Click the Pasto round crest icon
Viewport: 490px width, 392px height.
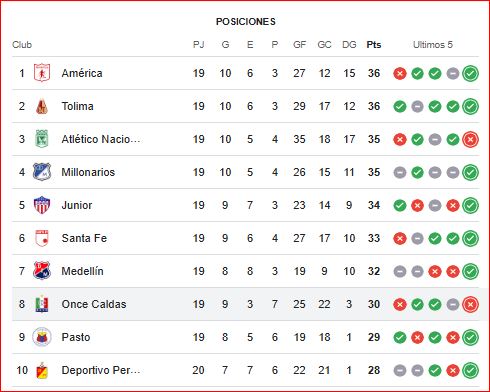[42, 337]
